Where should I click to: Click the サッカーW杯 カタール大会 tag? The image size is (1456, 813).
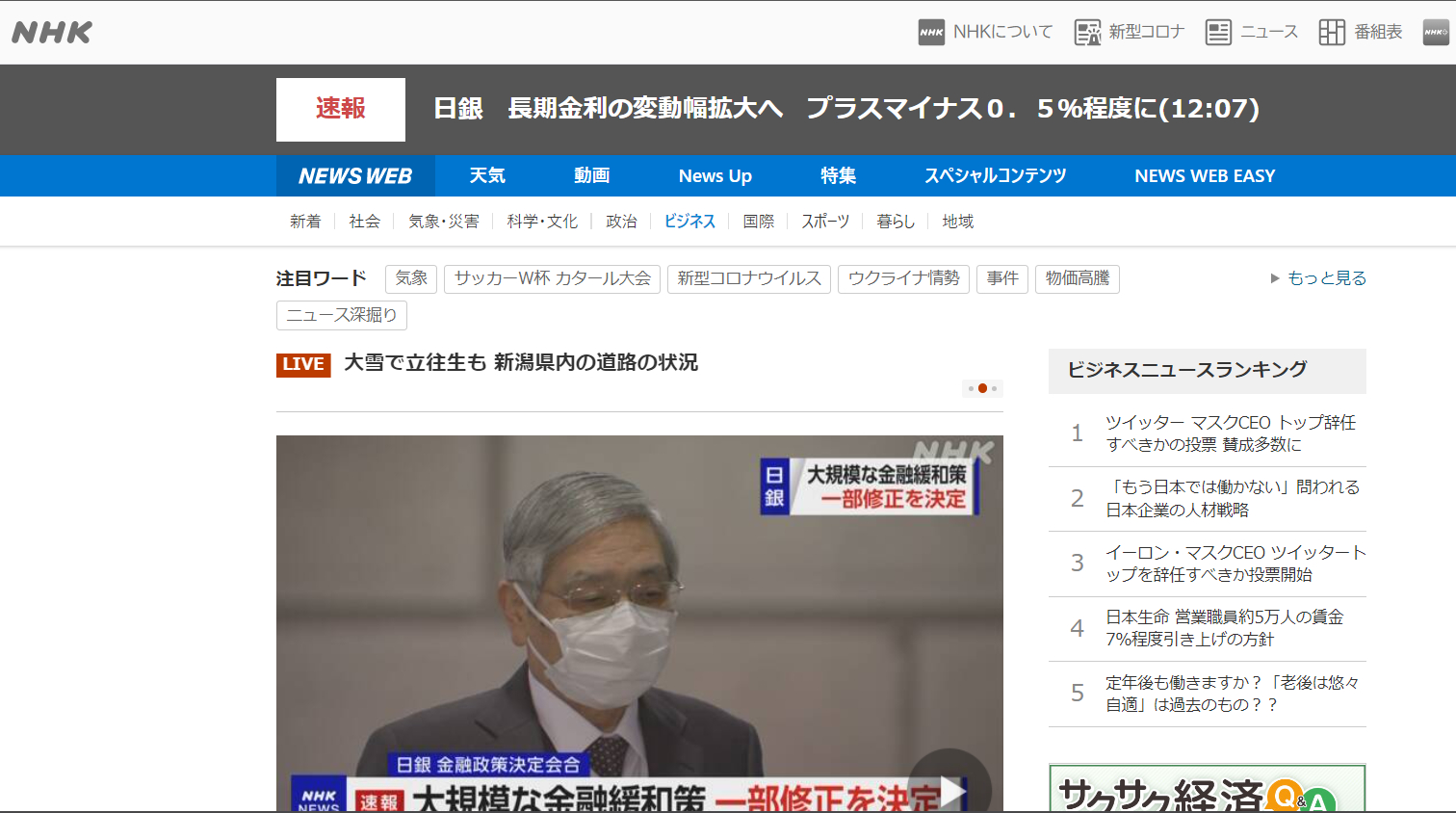(x=552, y=278)
